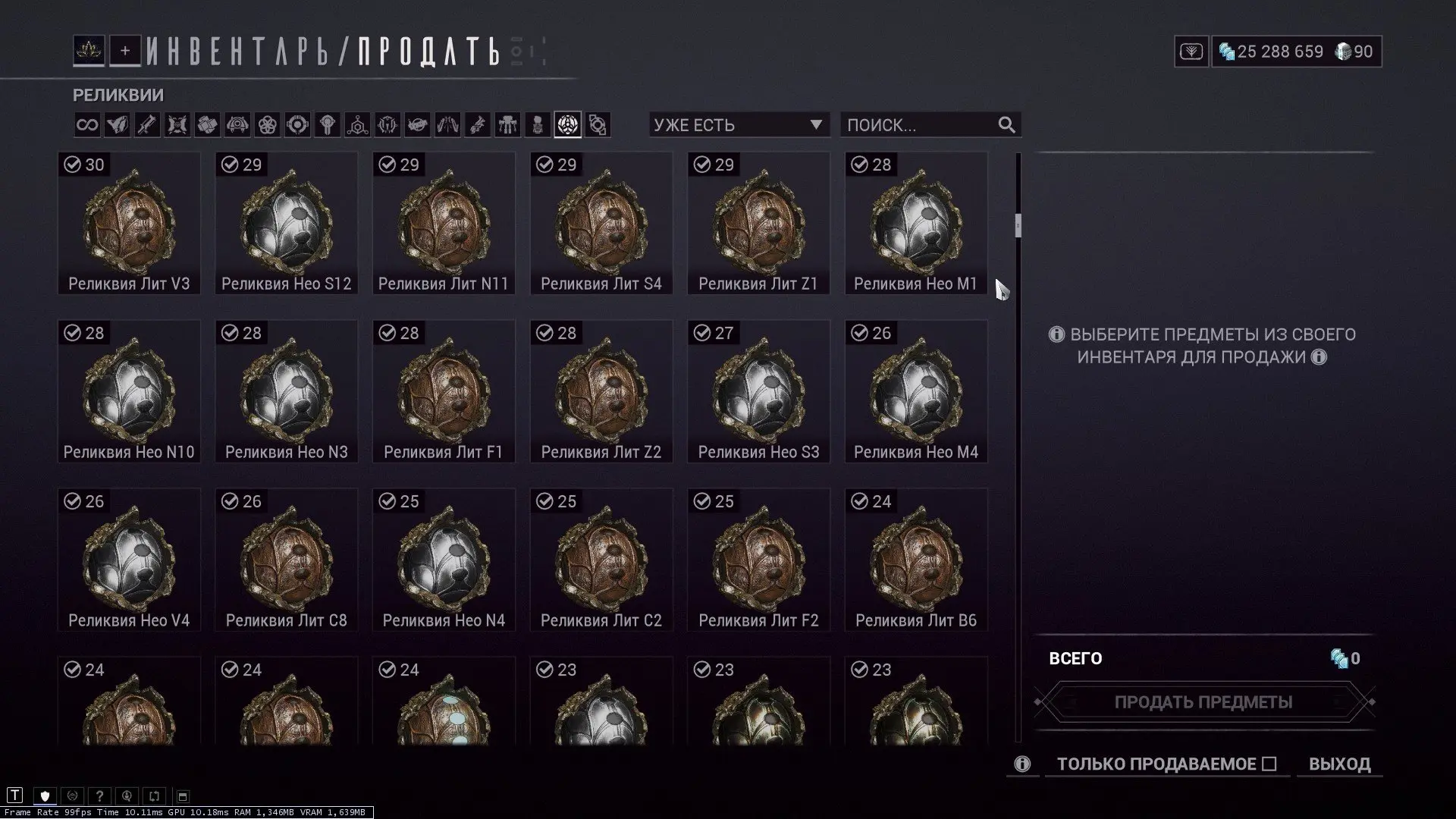The height and width of the screenshot is (819, 1456).
Task: Select the weapons rifle category filter icon
Action: pyautogui.click(x=147, y=125)
